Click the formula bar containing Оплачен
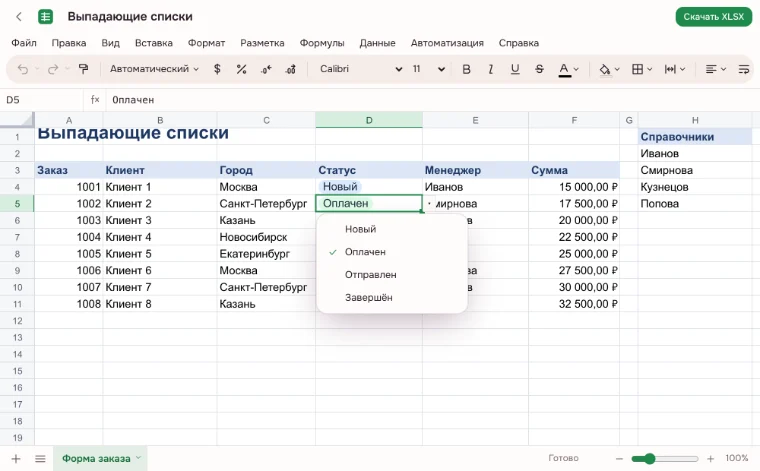The image size is (760, 471). (x=431, y=100)
